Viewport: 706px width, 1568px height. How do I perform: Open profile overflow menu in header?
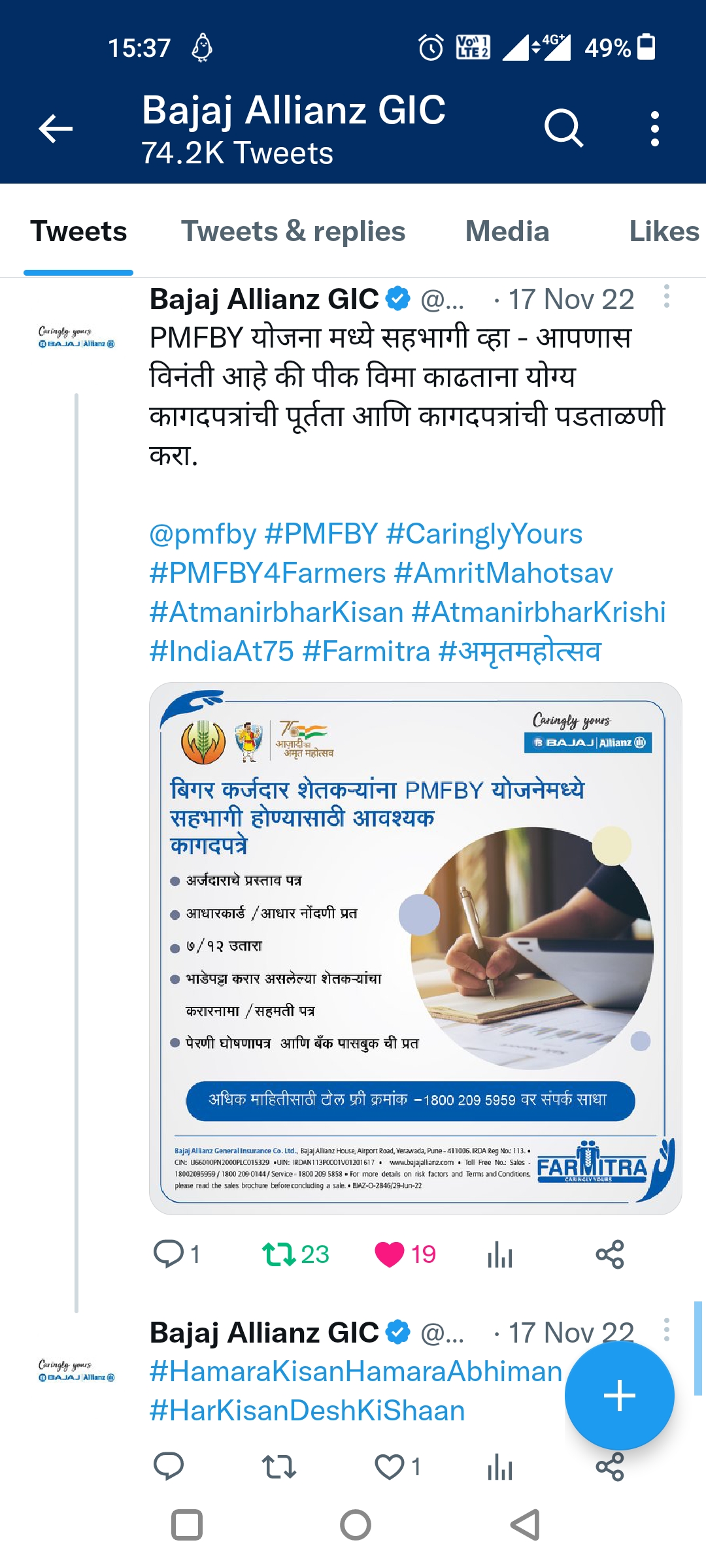(654, 128)
